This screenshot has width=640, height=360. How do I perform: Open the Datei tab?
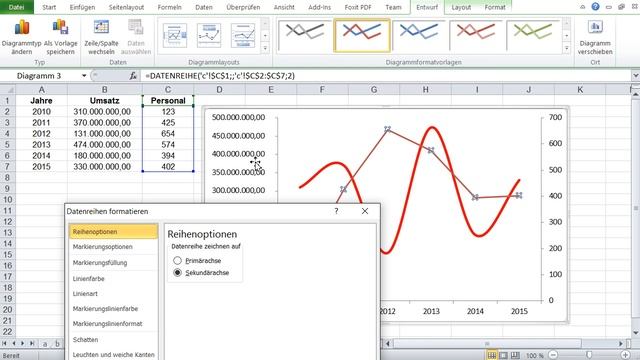point(16,7)
